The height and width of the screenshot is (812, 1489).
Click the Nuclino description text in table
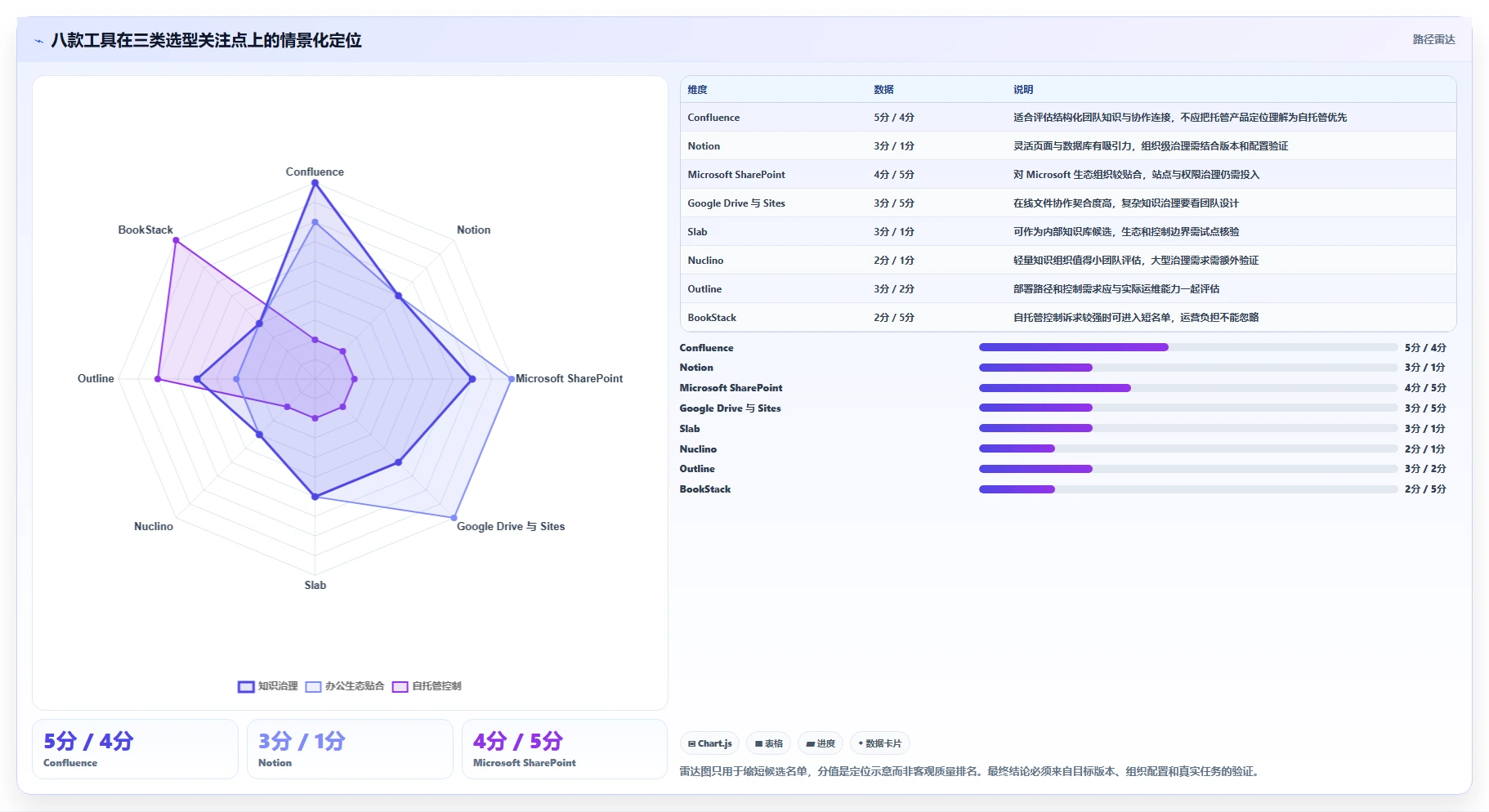[x=1136, y=261]
